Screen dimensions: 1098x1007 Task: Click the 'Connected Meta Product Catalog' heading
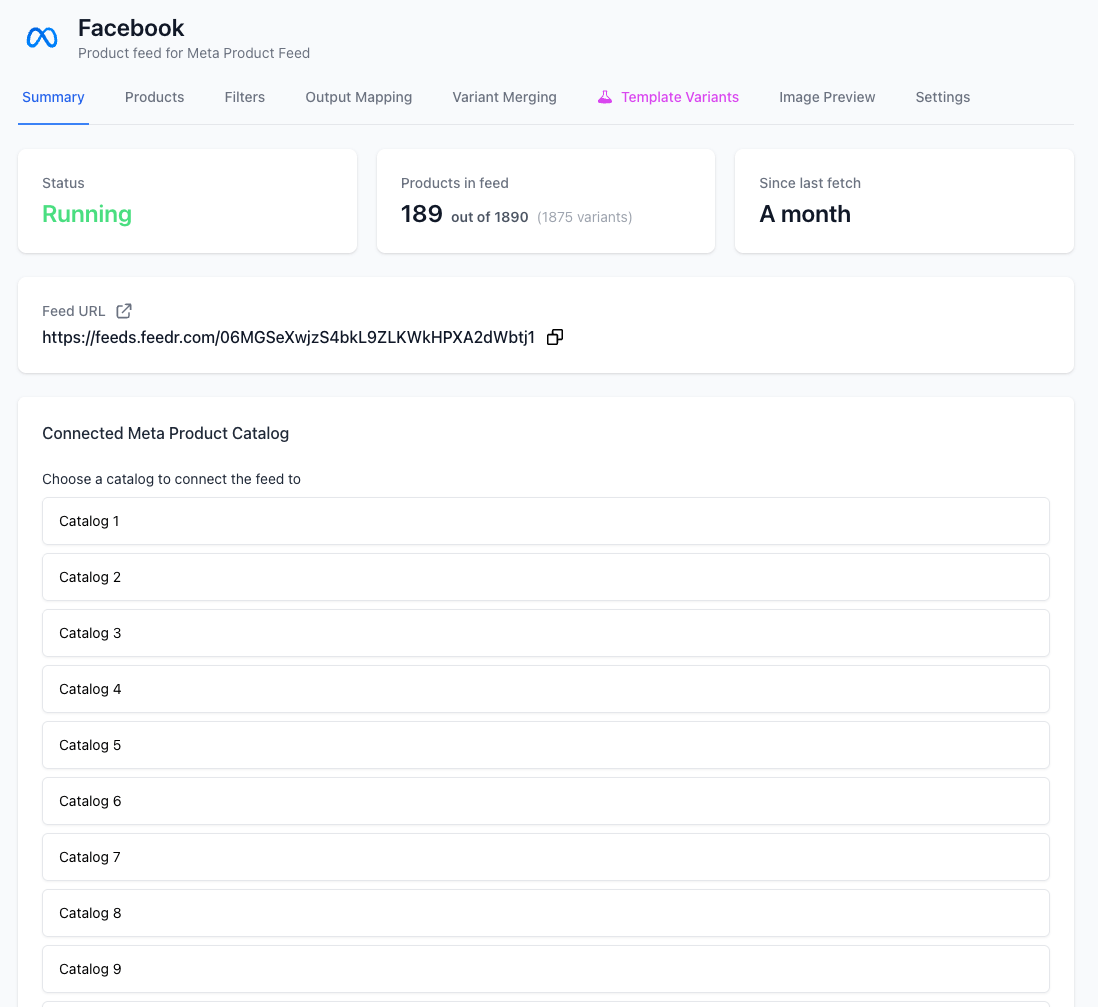click(x=165, y=433)
